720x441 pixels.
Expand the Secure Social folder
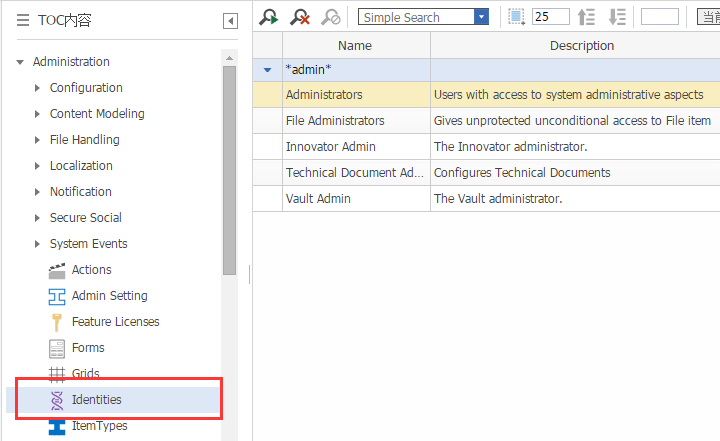[37, 218]
